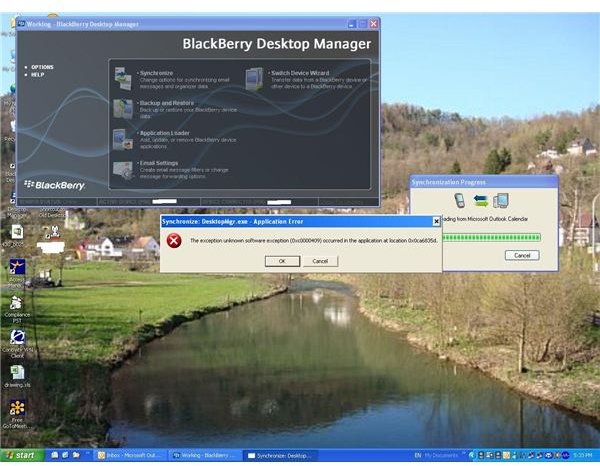The image size is (600, 466).
Task: Open the Compliance PST desktop icon
Action: (16, 303)
